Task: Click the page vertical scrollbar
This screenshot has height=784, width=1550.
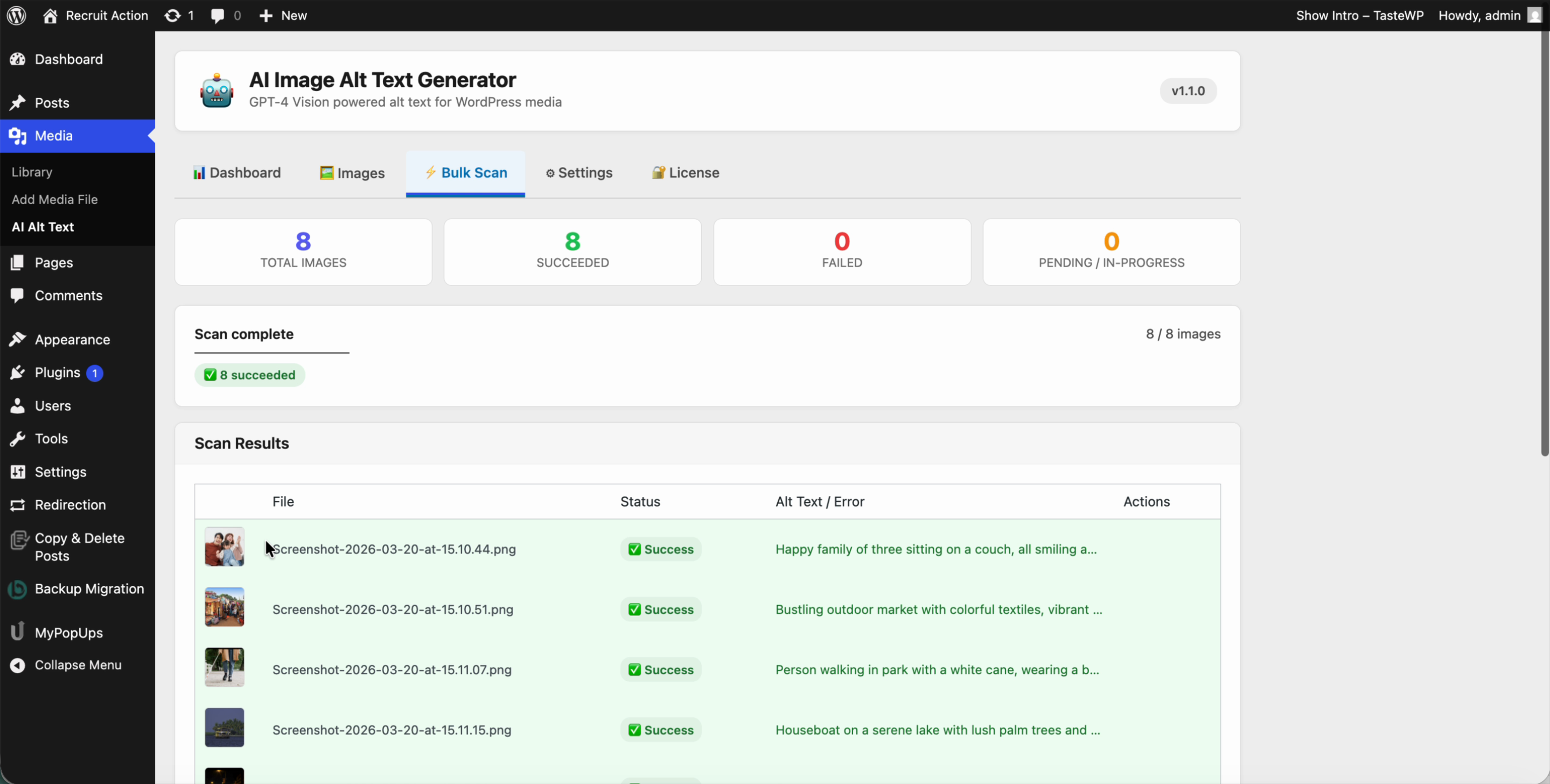Action: 1544,241
